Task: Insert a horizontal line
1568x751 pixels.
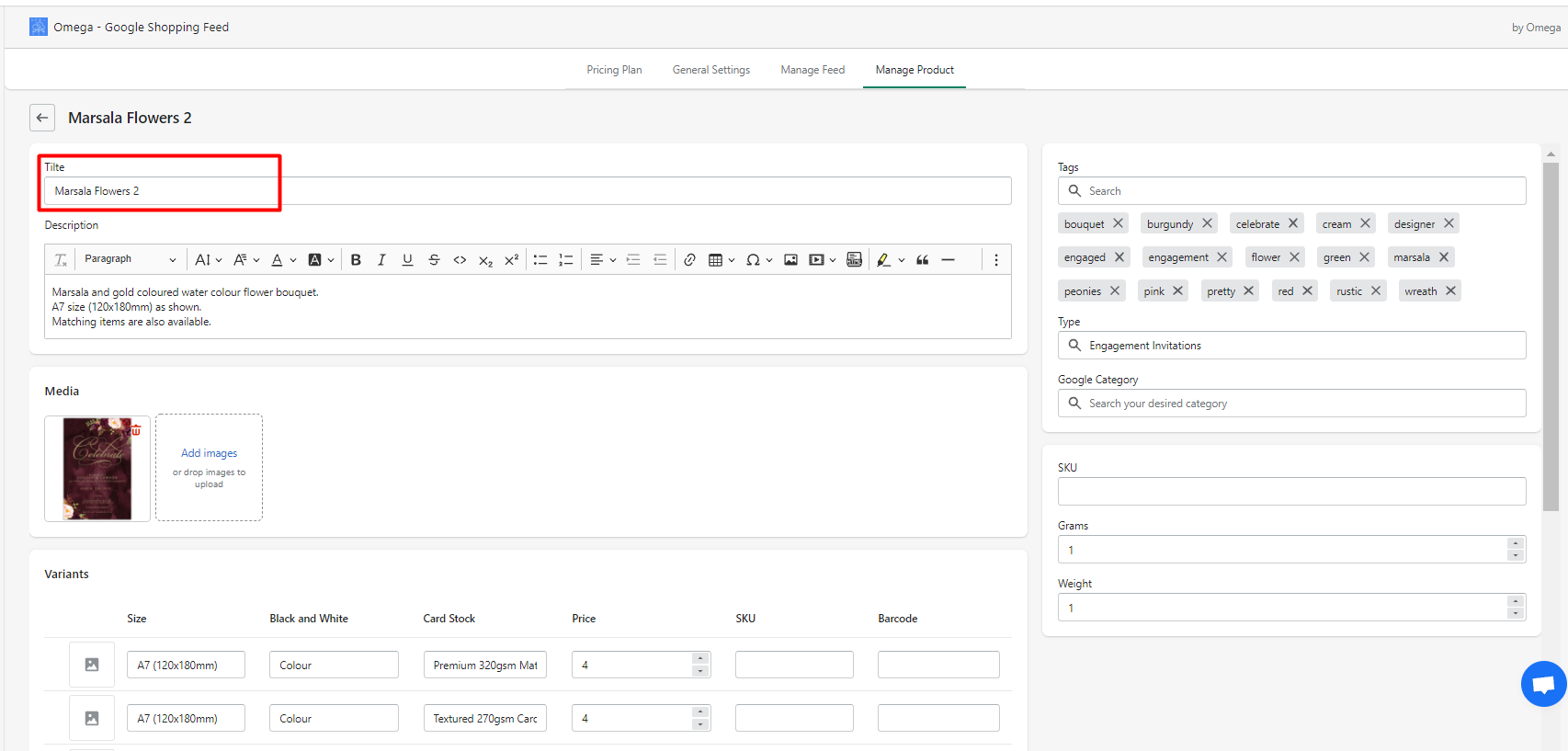Action: (949, 260)
